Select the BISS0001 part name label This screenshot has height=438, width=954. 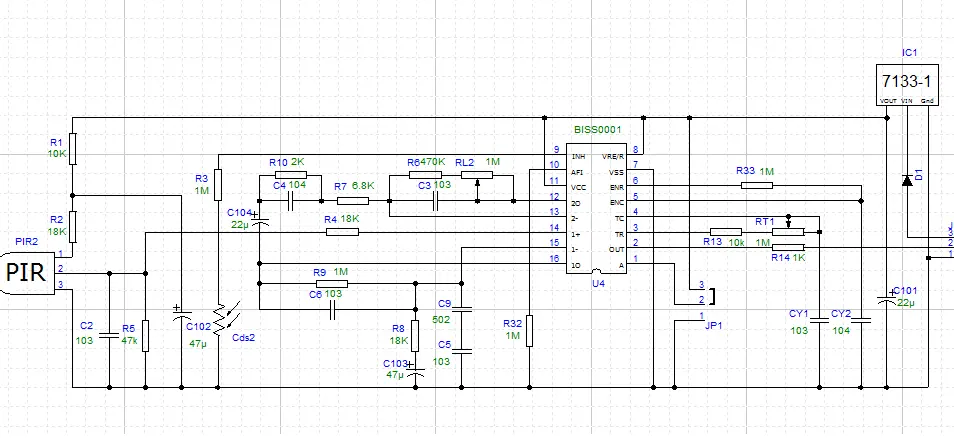597,130
